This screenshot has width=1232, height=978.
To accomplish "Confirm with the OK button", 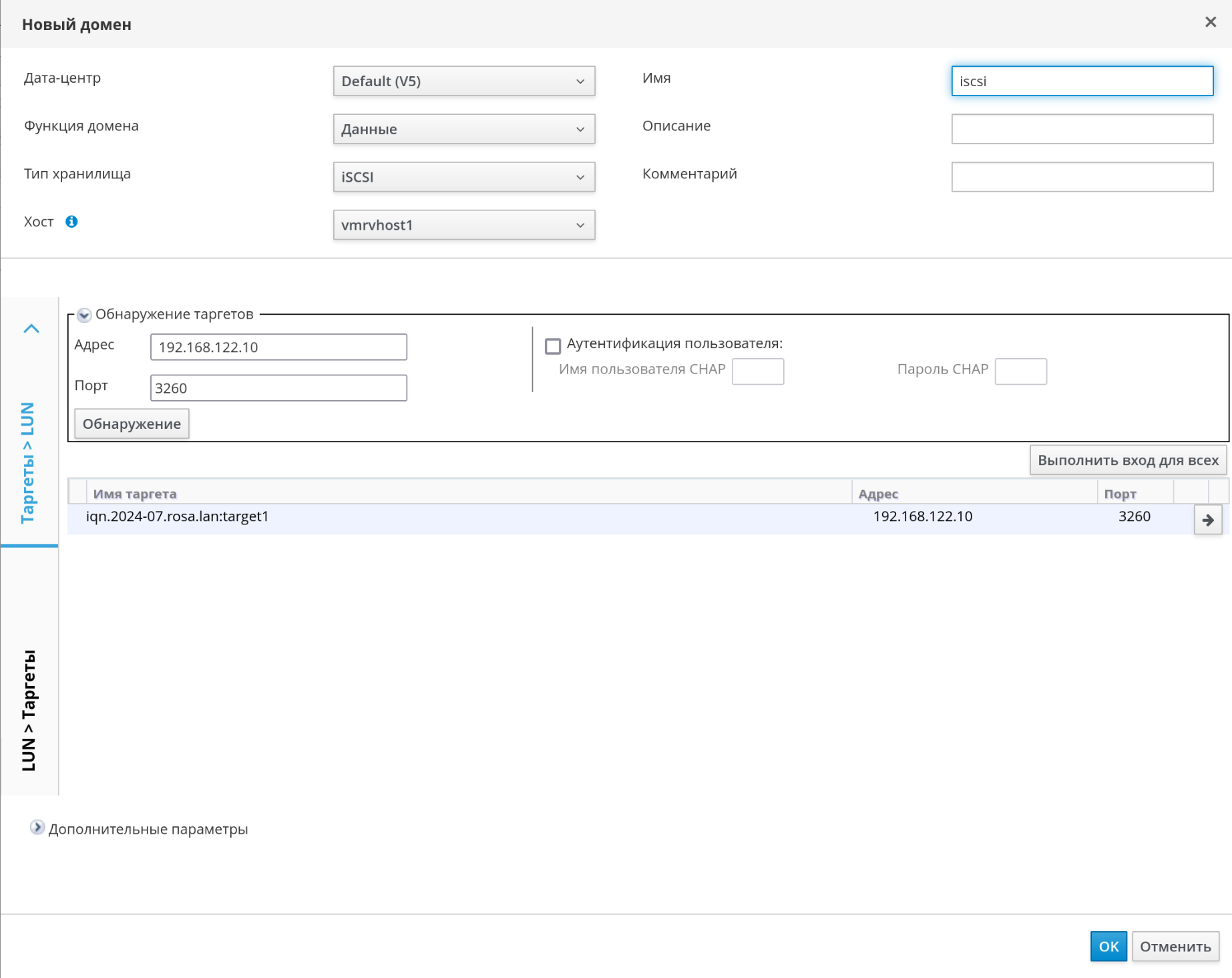I will (1108, 946).
